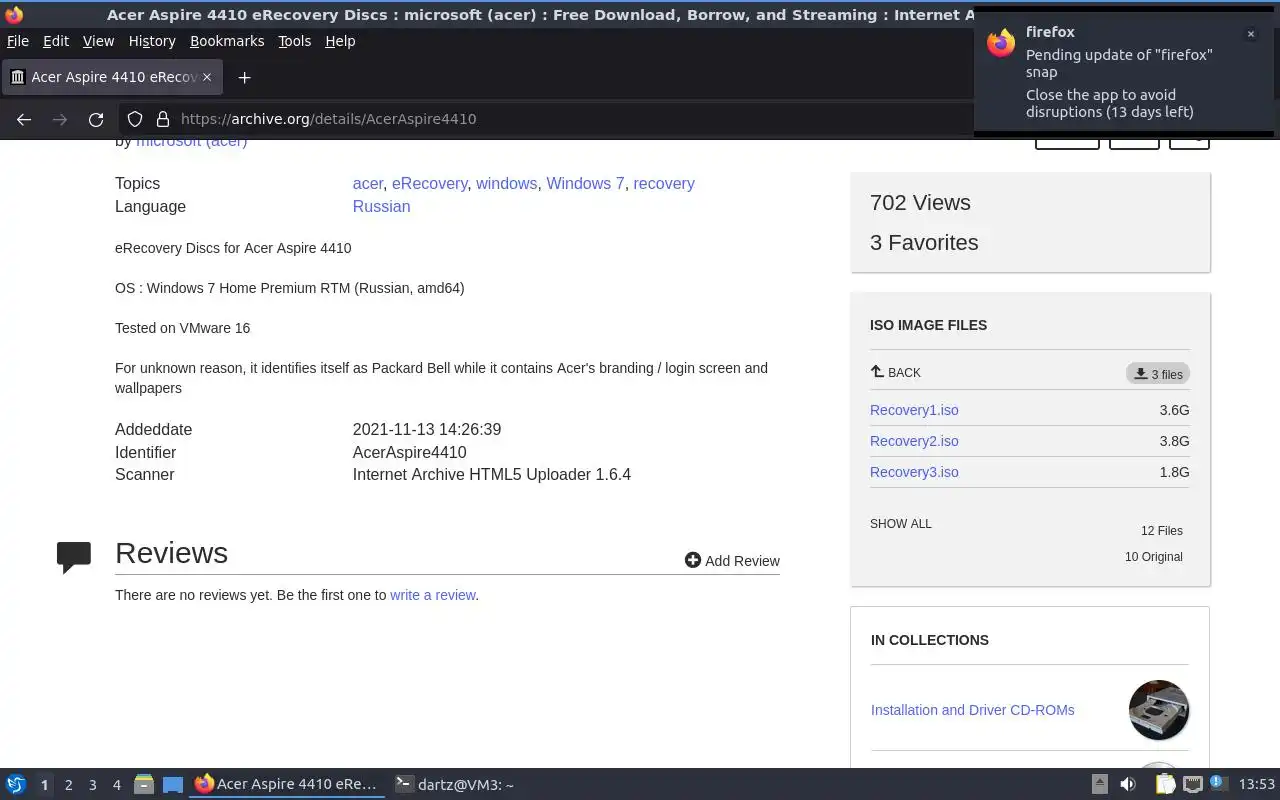Screen dimensions: 1280x800
Task: Click the CD-ROM collection thumbnail image
Action: click(1159, 710)
